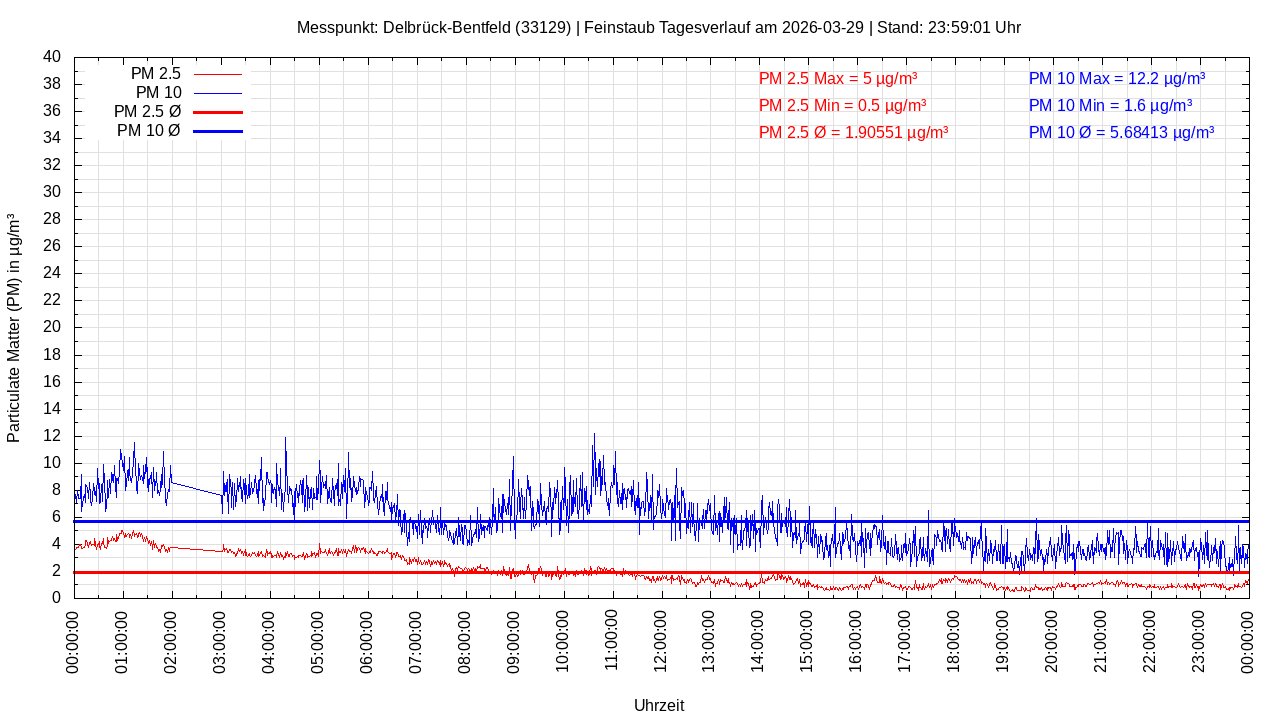Click the PM 2.5 Min value text
Screen dimensions: 1280x720
pos(842,105)
